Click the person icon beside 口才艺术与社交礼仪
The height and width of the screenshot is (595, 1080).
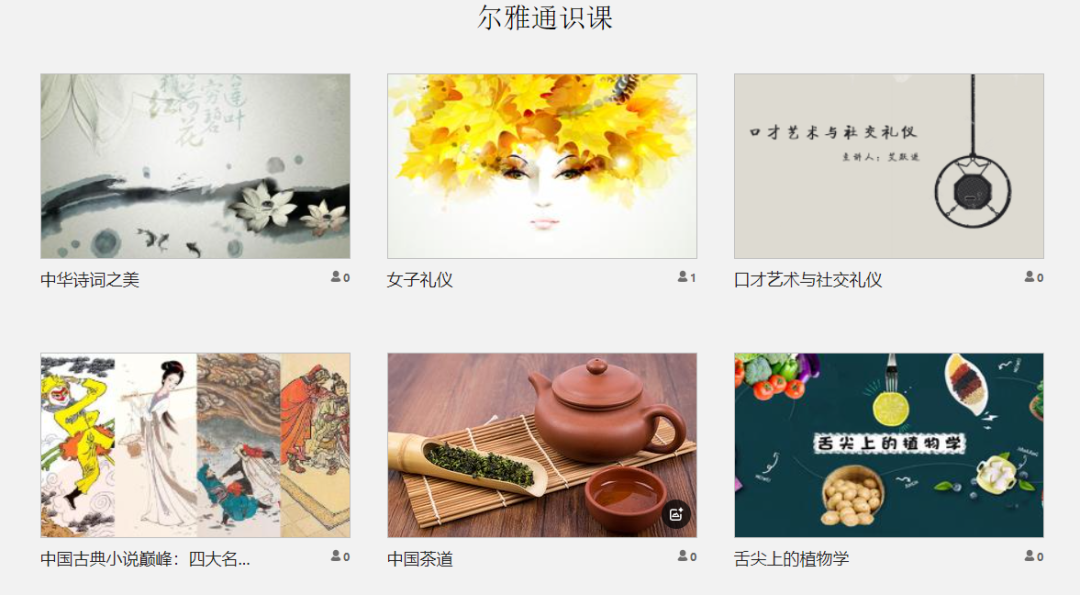tap(1030, 277)
